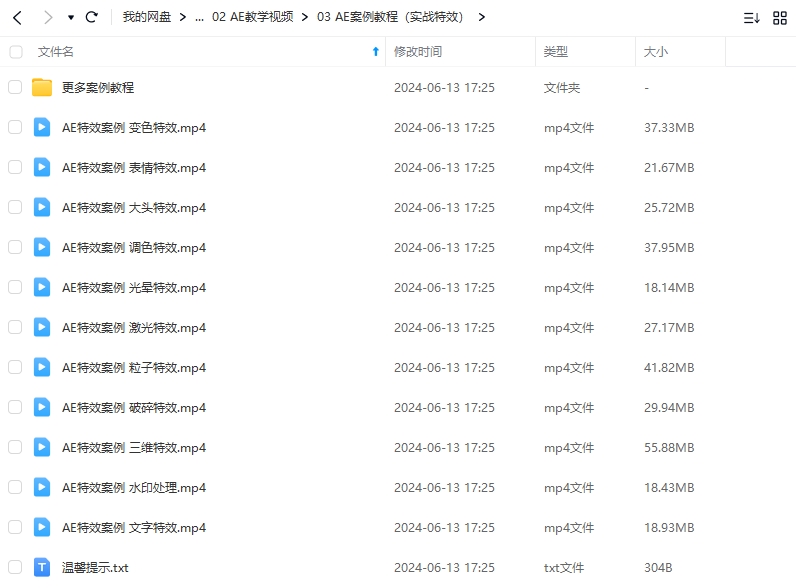Open the navigation history dropdown arrow

point(70,17)
